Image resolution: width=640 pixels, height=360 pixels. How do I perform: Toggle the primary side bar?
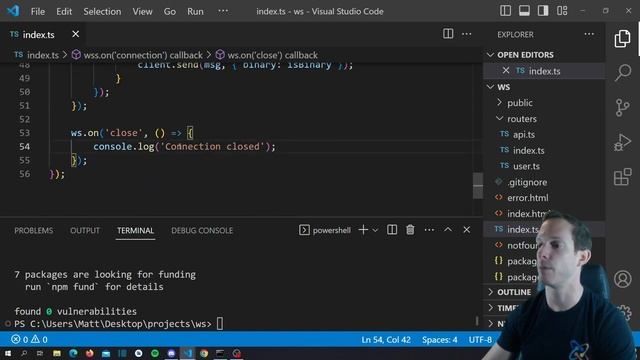(505, 11)
